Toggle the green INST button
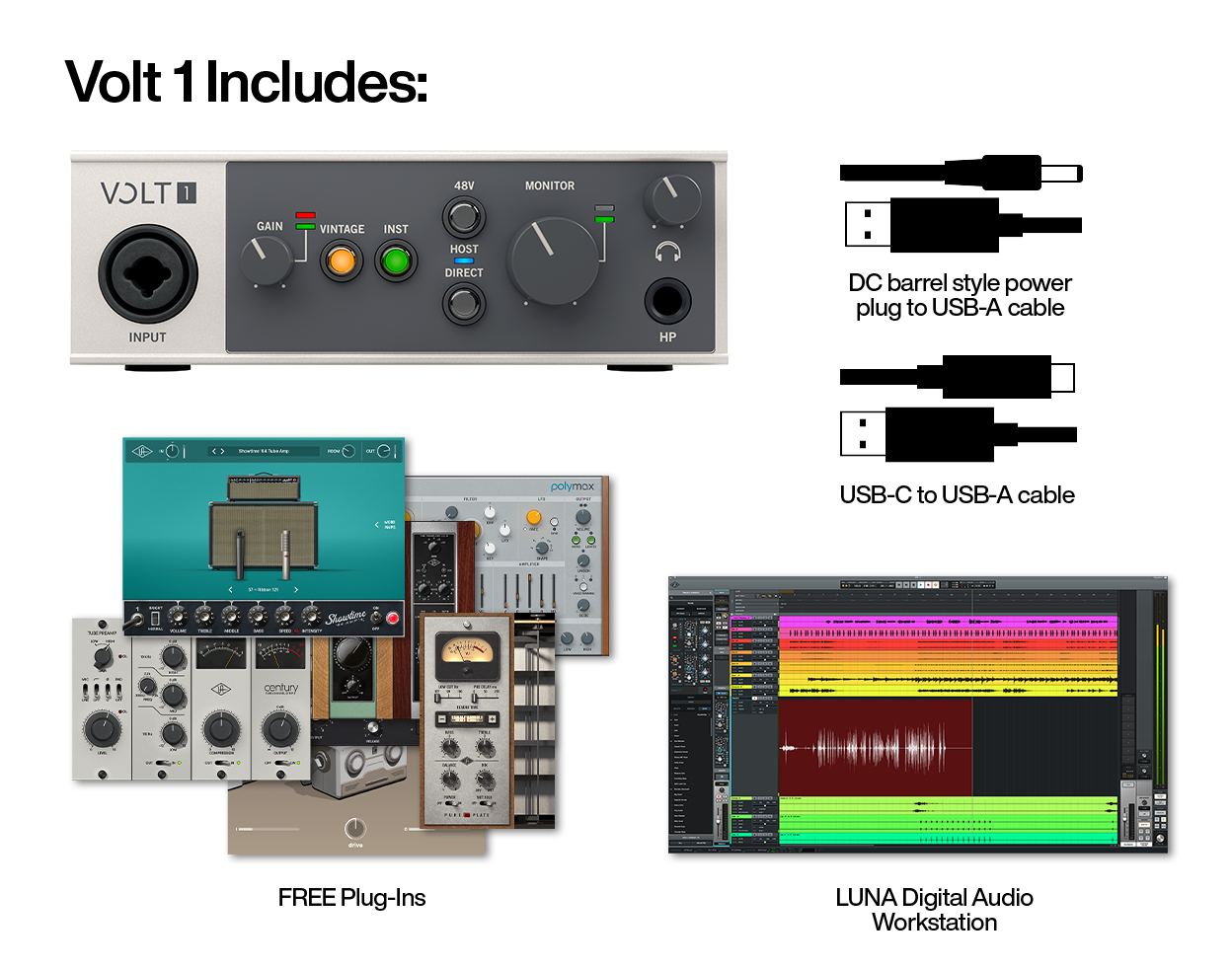Screen dimensions: 1232x967 coord(396,261)
